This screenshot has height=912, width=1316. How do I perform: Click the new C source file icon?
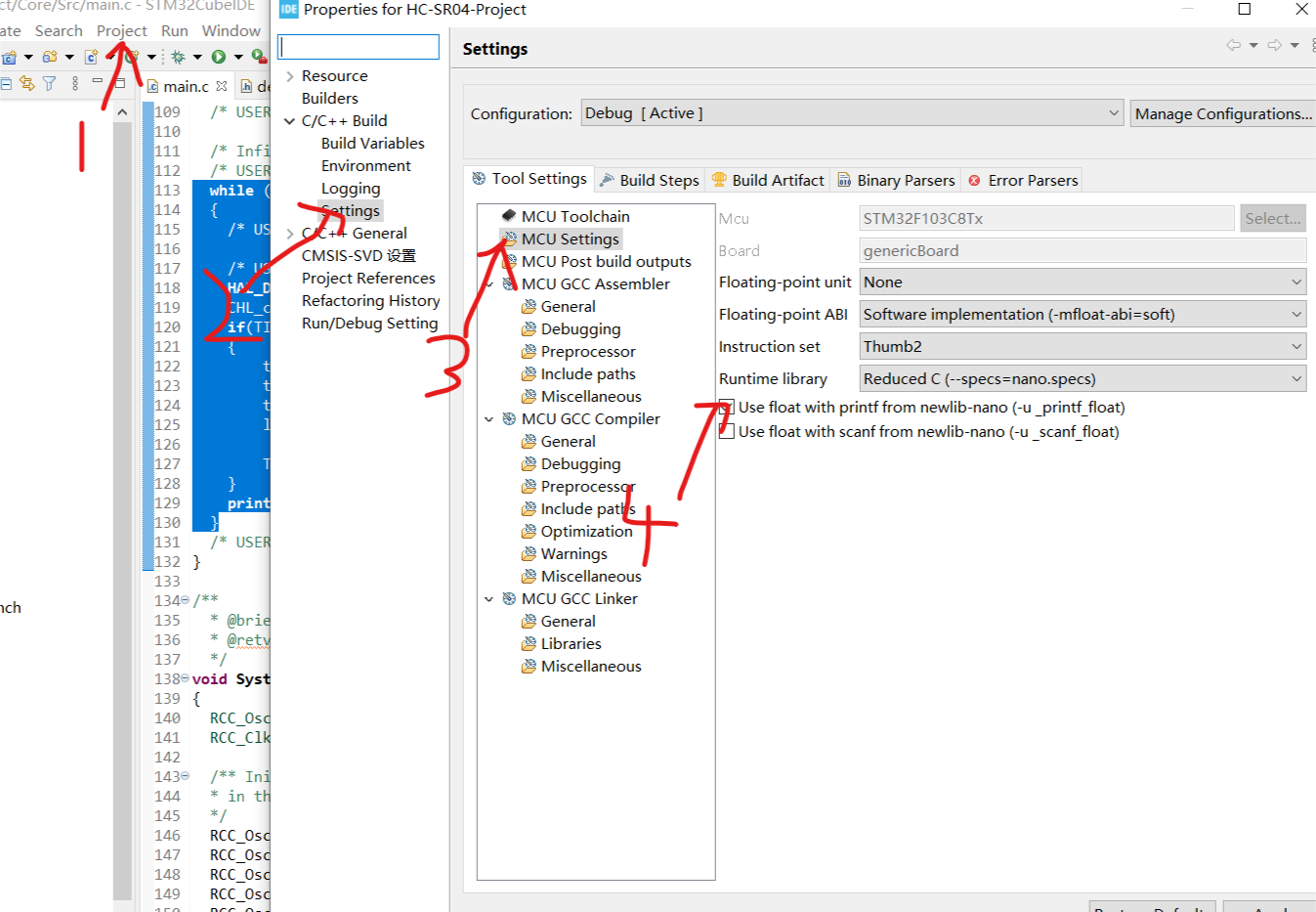pyautogui.click(x=91, y=57)
